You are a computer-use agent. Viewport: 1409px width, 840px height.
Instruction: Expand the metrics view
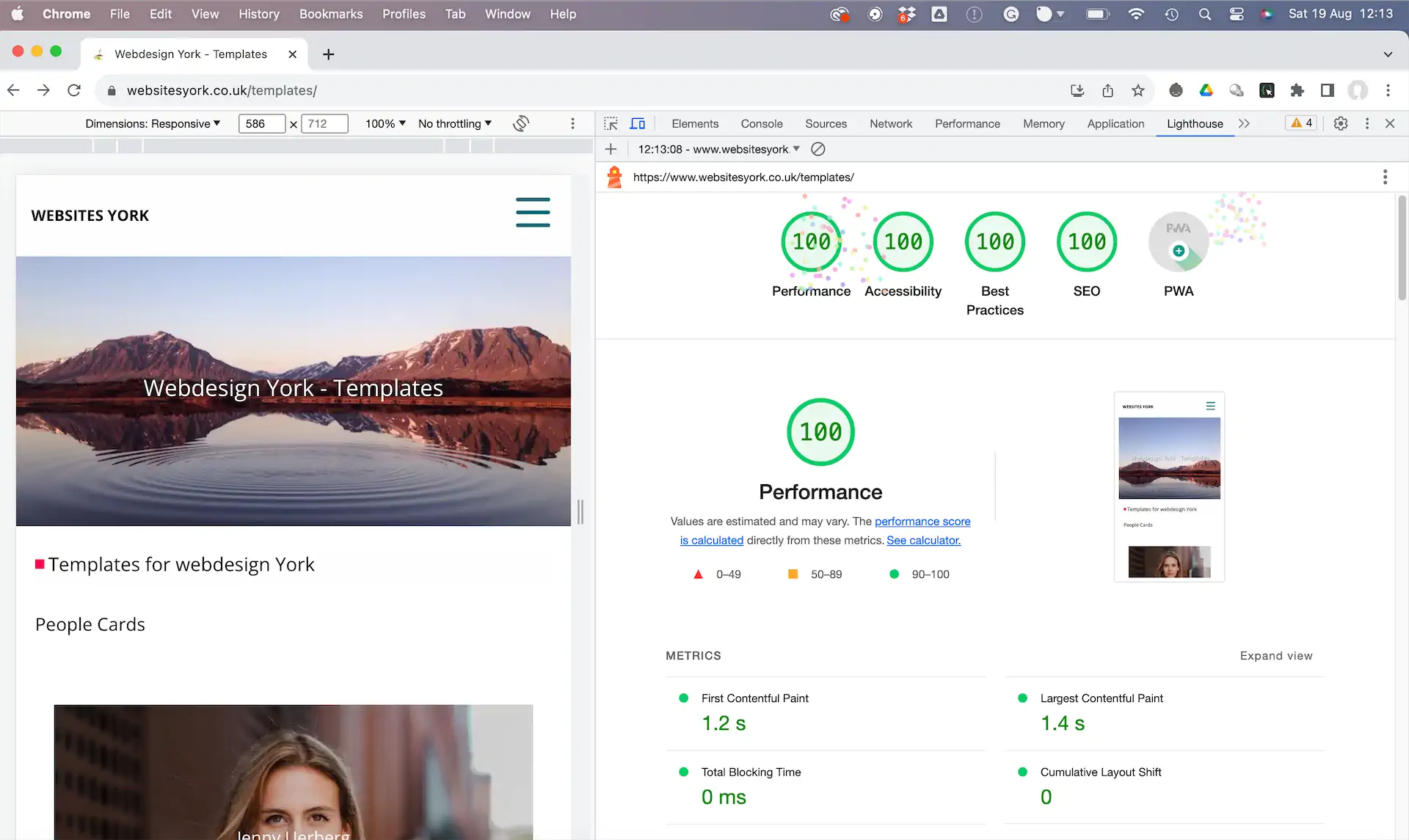click(1276, 655)
